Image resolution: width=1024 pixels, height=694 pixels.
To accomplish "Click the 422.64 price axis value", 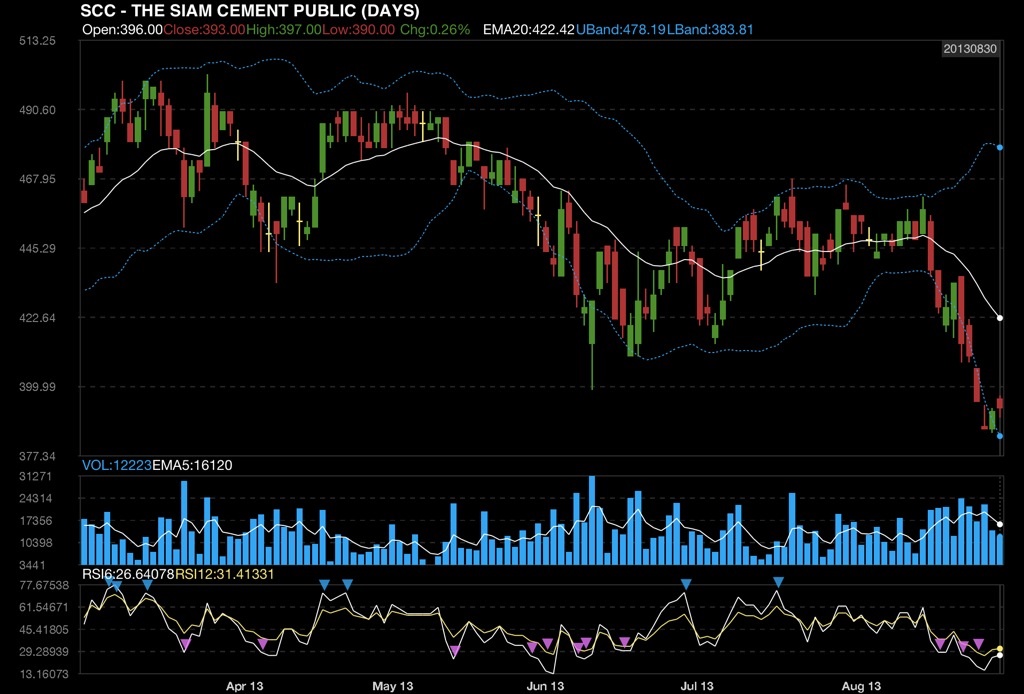I will pos(37,318).
